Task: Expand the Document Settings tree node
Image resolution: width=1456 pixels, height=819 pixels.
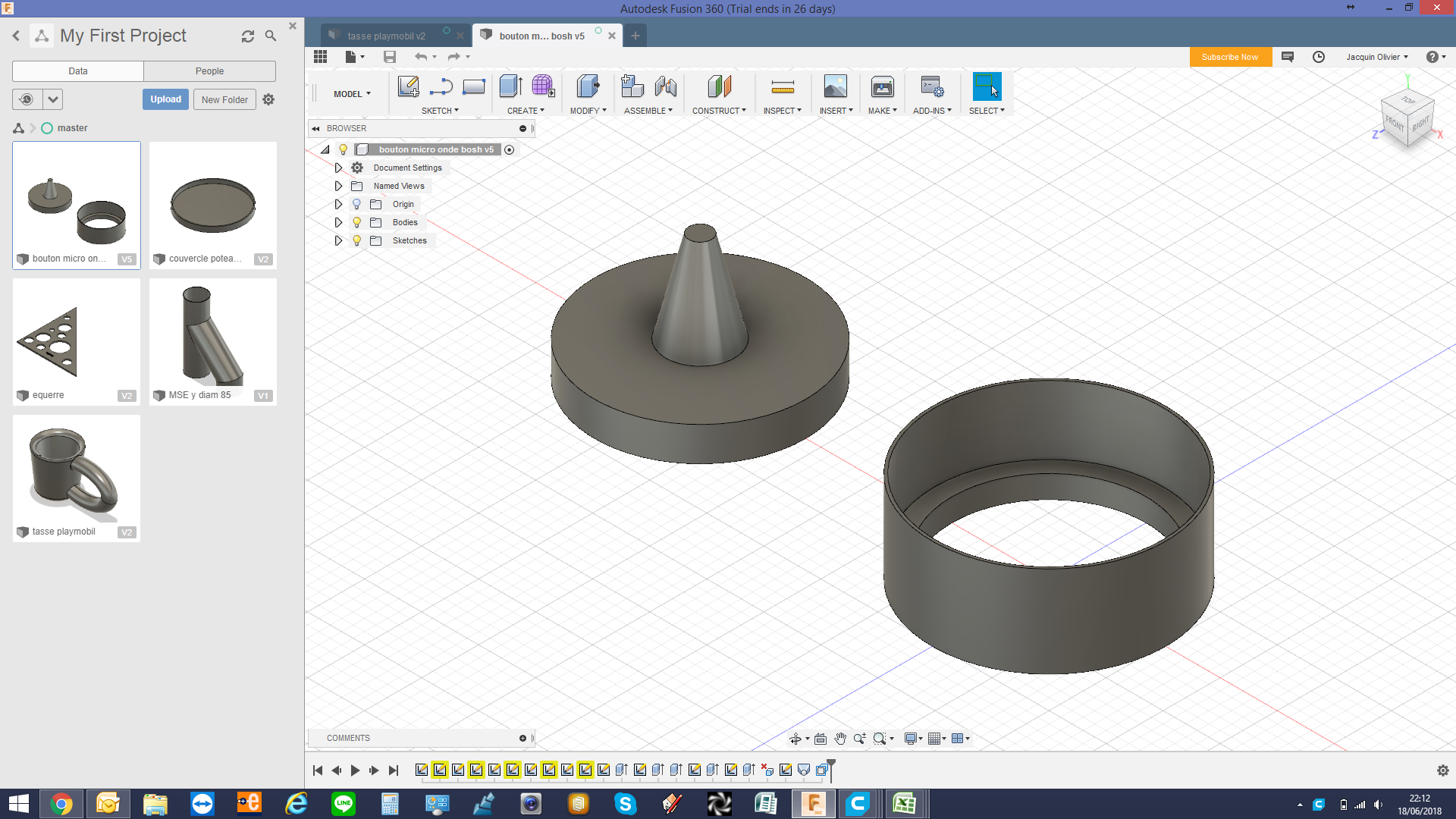Action: click(338, 168)
